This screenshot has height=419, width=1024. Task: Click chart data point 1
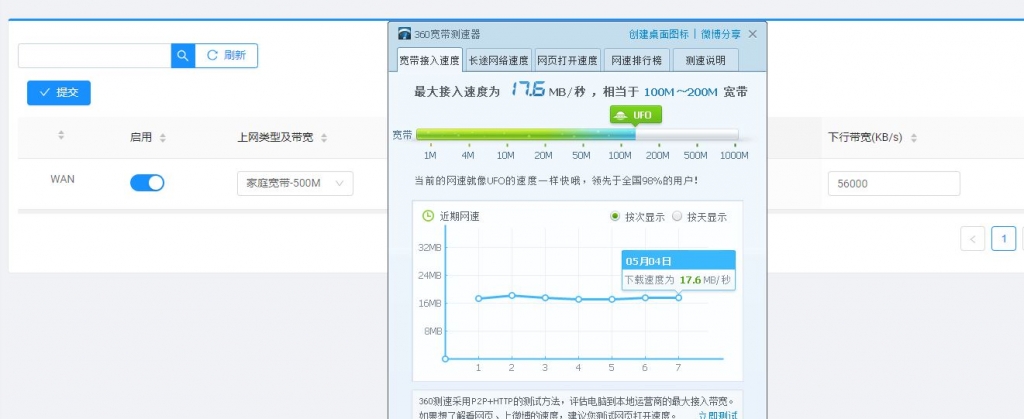(x=478, y=298)
